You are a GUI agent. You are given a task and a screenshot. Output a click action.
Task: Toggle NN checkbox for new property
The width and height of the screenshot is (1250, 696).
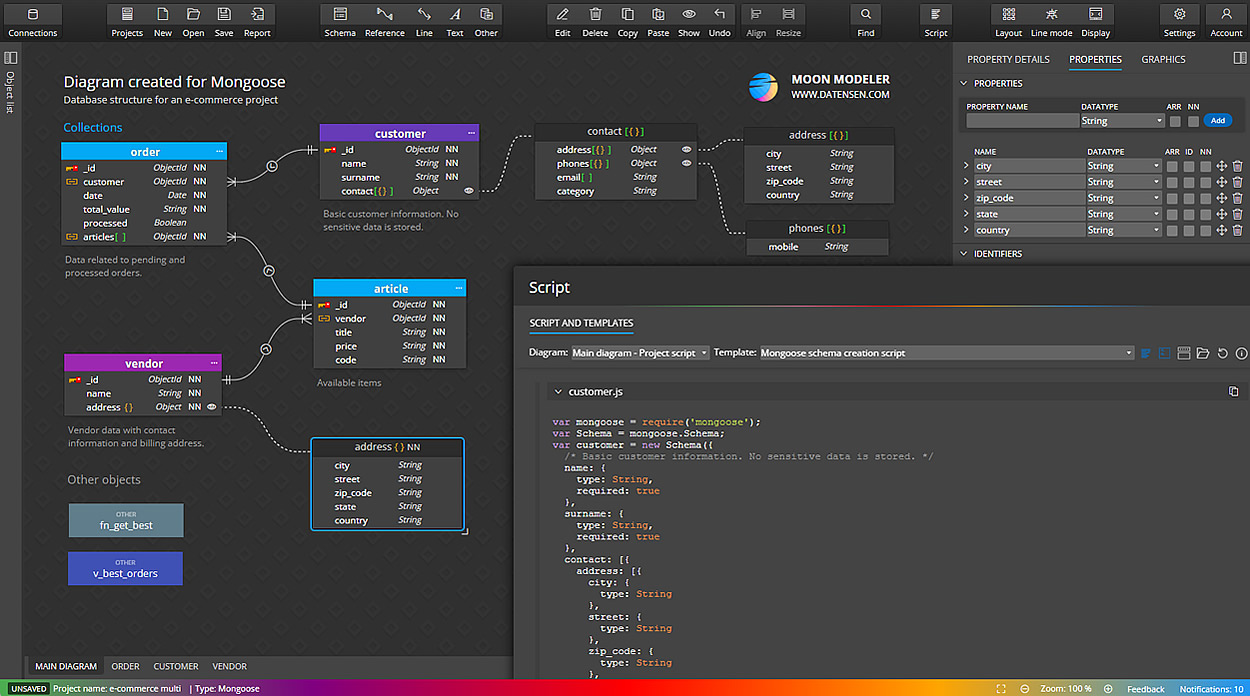click(1193, 121)
